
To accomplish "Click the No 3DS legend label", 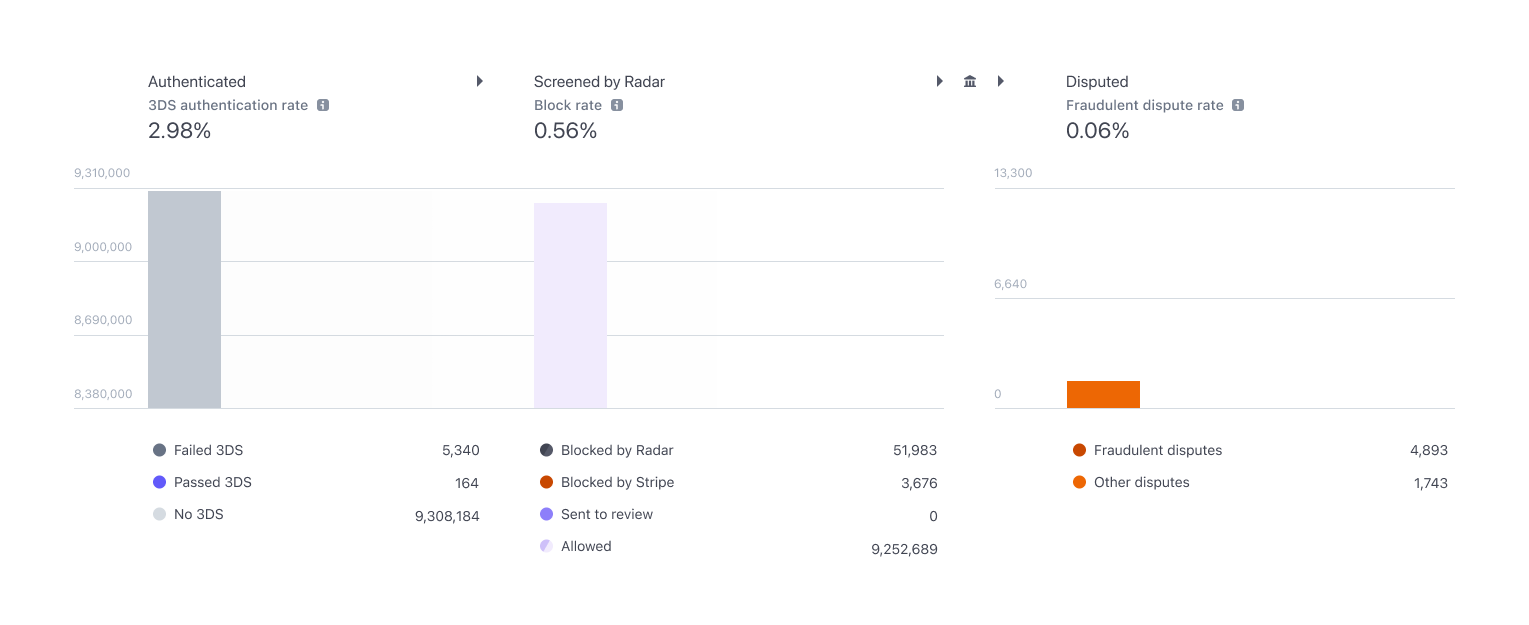I will pos(199,515).
